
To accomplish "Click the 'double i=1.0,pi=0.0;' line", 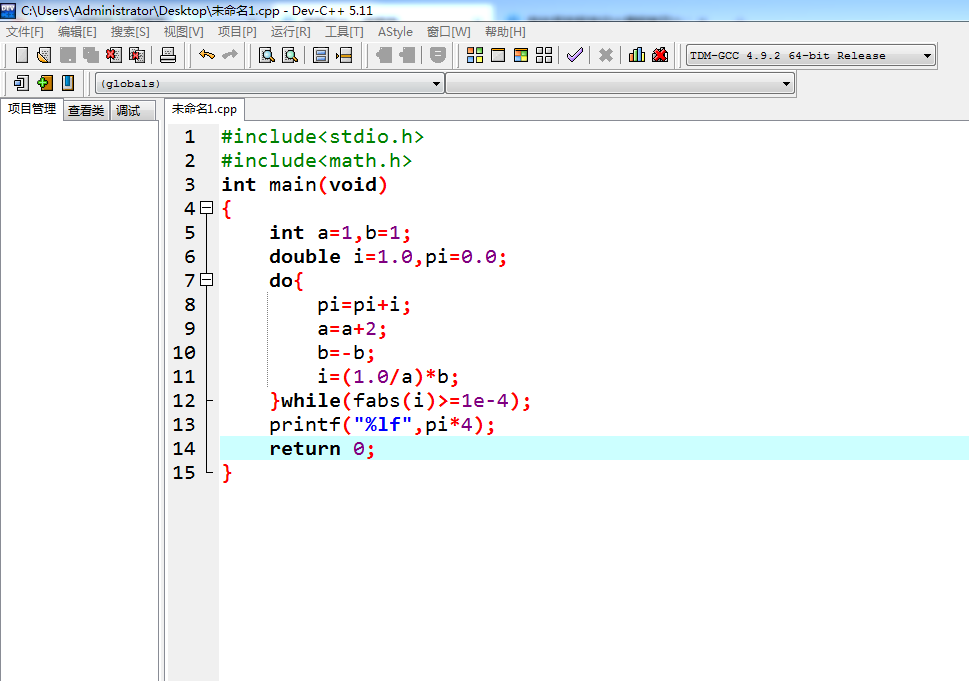I will point(388,256).
